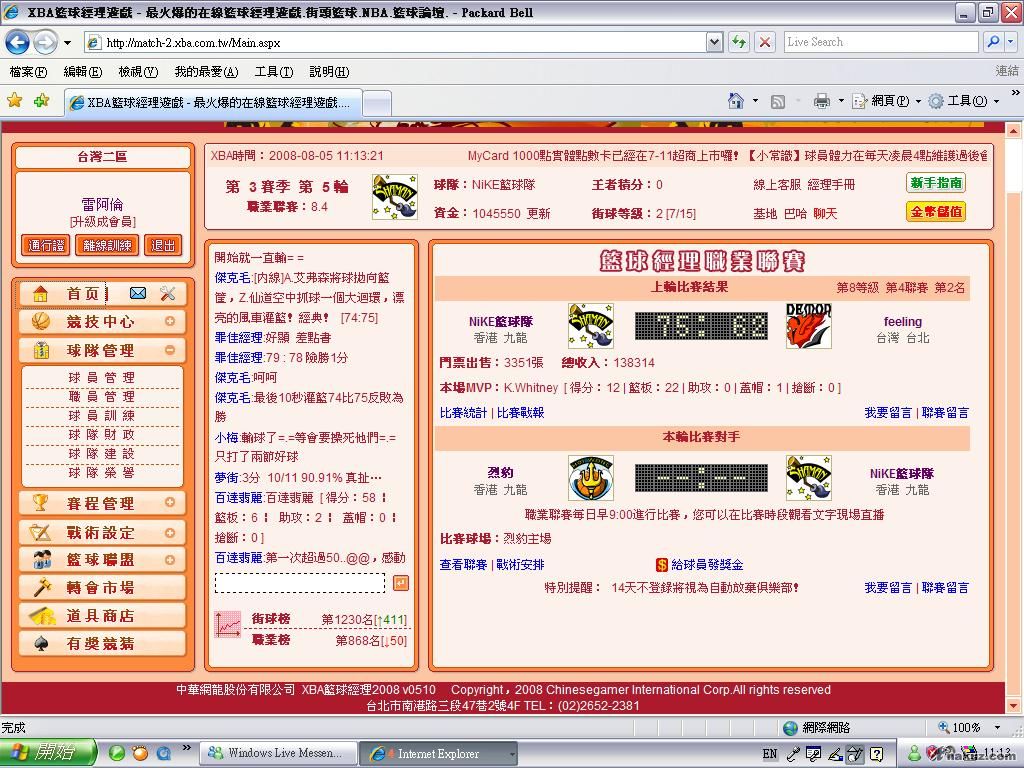Click the house icon beside 首頁

(40, 294)
